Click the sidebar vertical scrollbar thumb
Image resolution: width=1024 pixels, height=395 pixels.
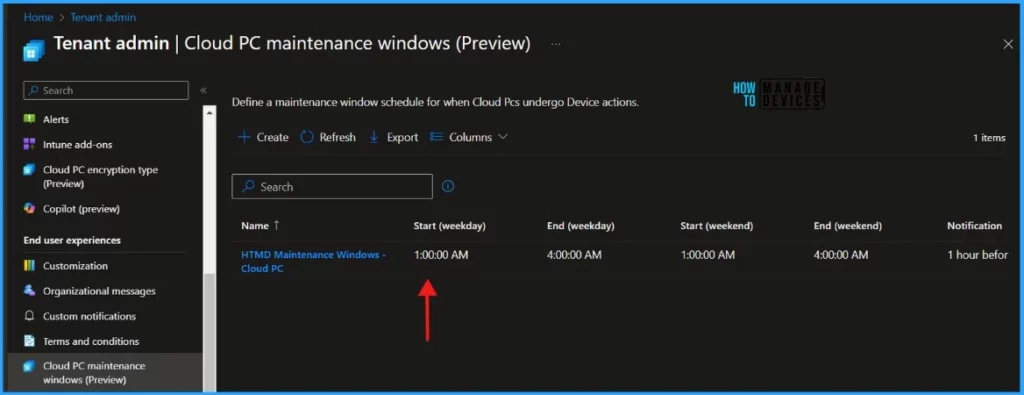(x=210, y=333)
